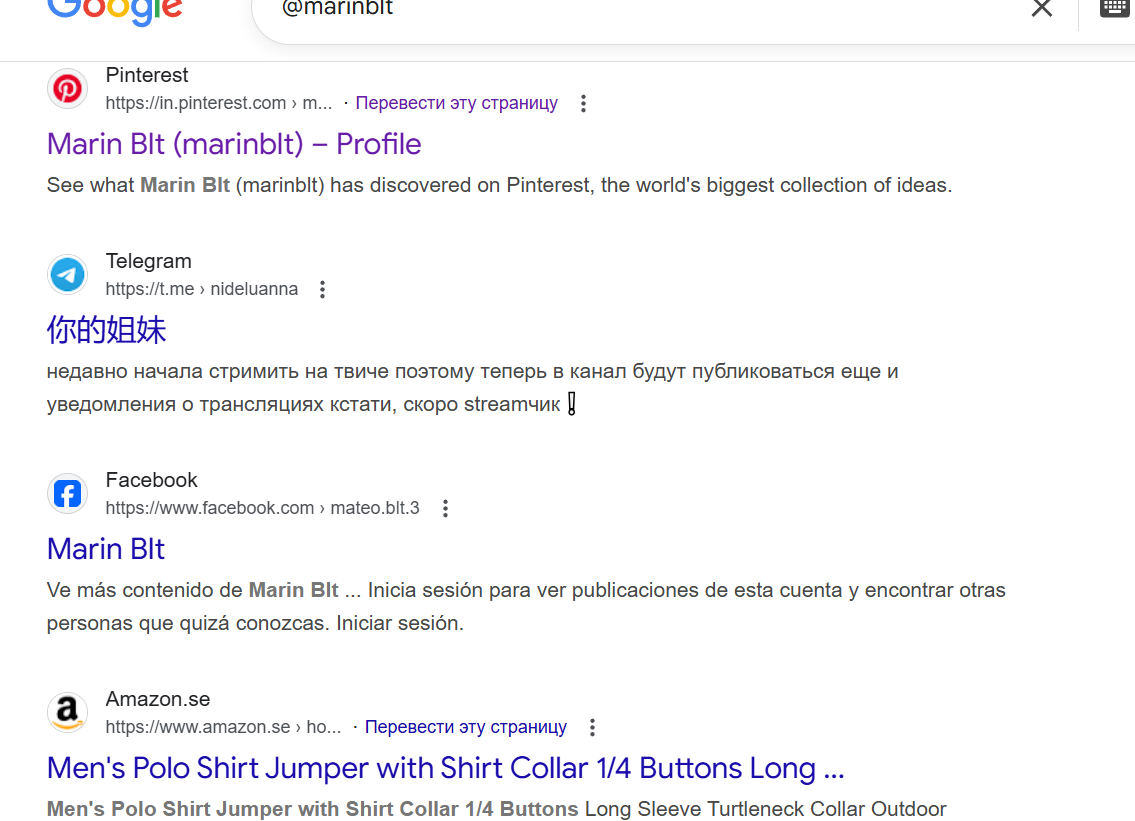This screenshot has height=821, width=1135.
Task: Click the snippet starting 'Ve más contenido de'
Action: [x=526, y=607]
